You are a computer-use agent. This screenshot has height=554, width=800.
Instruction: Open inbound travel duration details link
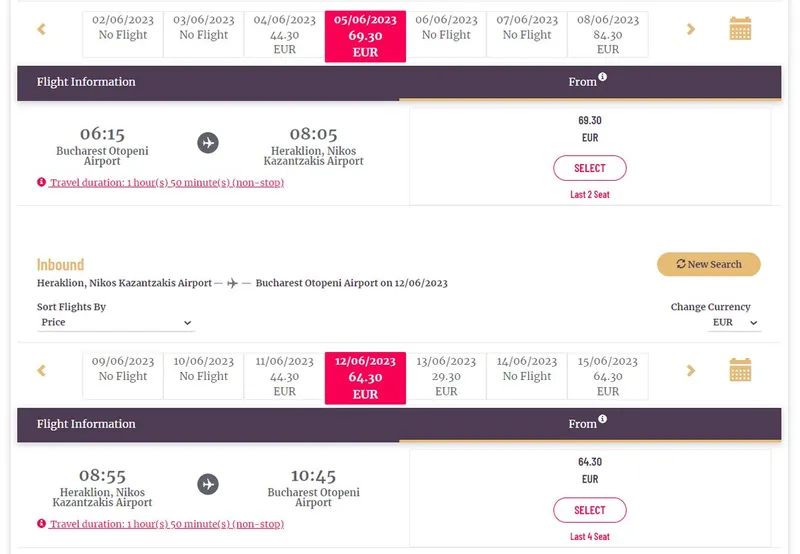[166, 524]
